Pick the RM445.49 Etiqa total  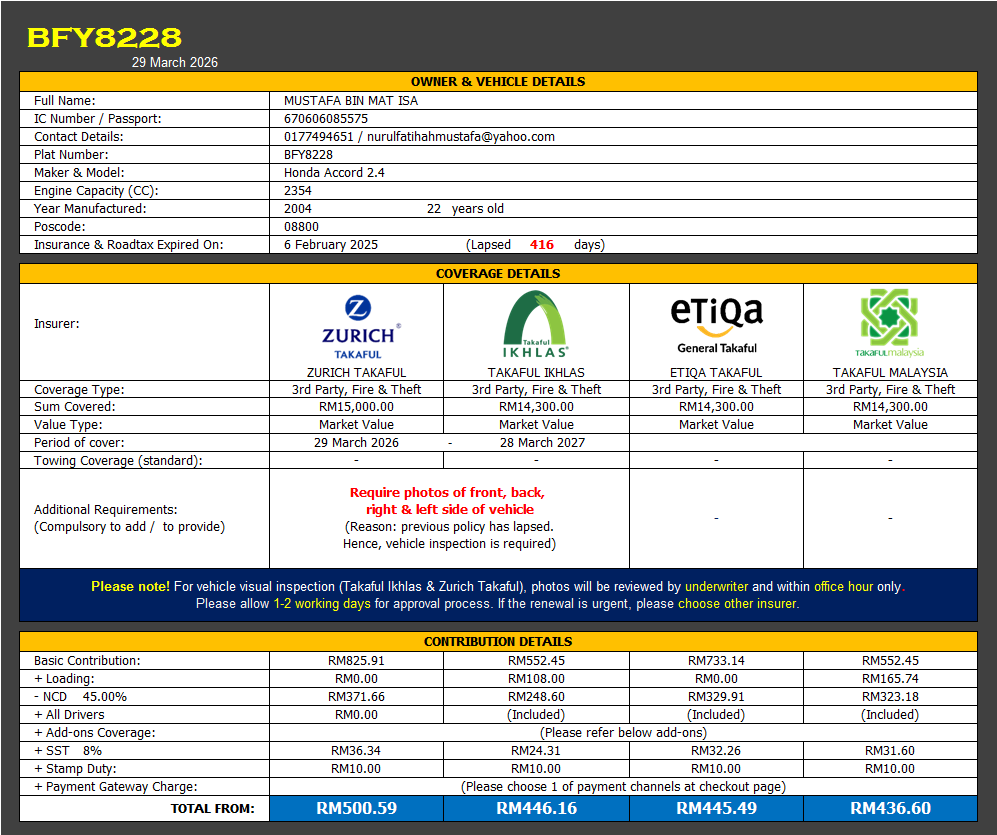coord(716,808)
